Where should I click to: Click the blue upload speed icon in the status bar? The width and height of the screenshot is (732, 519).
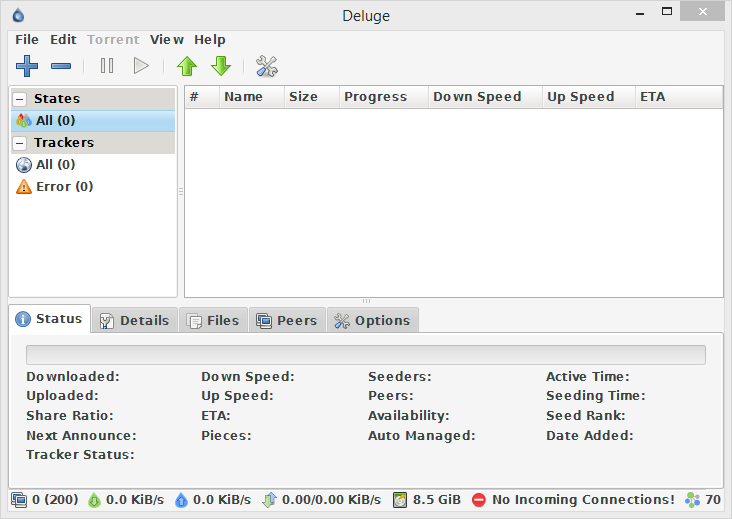181,500
